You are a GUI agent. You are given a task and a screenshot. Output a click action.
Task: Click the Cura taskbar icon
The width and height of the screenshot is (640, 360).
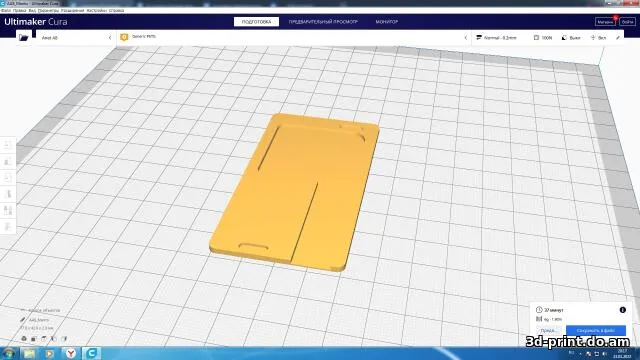coord(91,353)
